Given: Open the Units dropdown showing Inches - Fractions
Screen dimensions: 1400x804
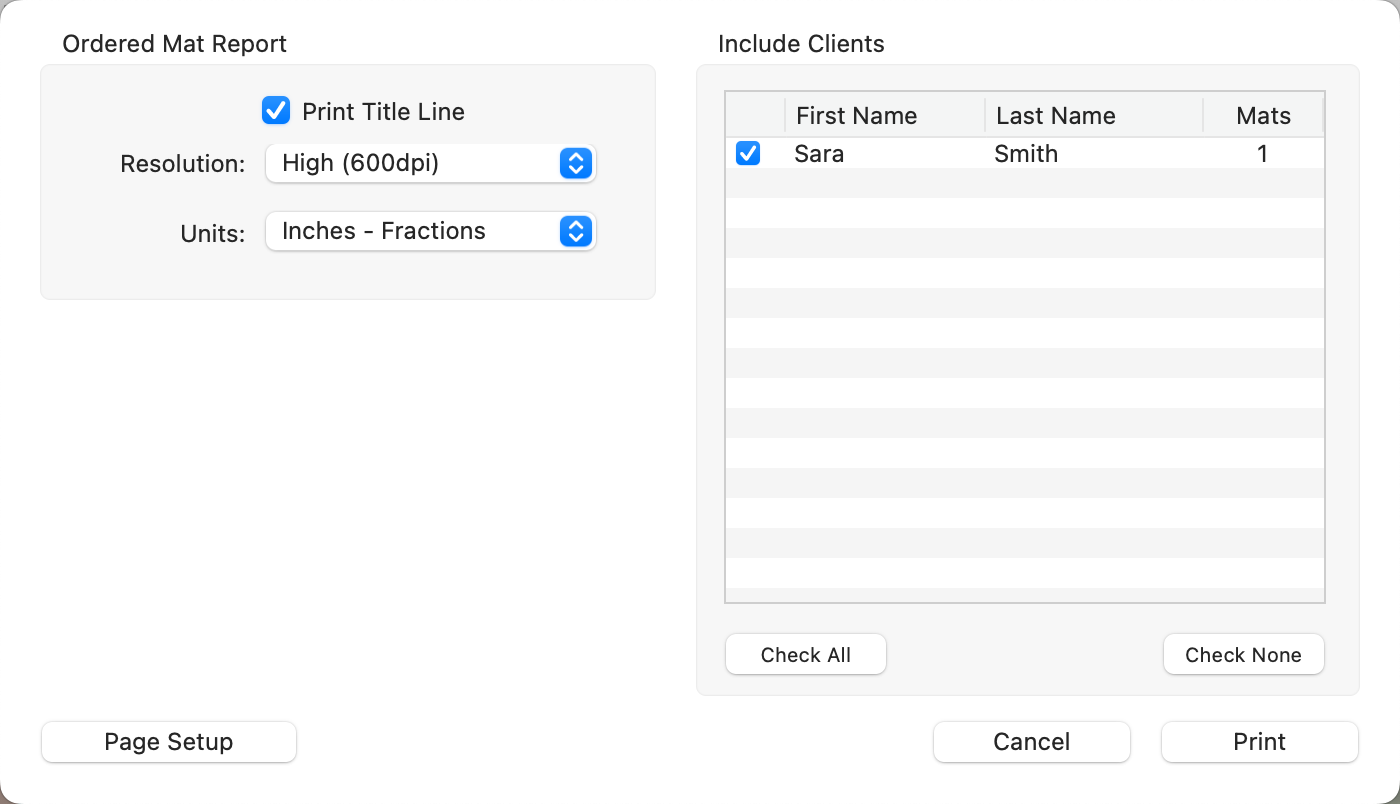Looking at the screenshot, I should click(x=430, y=231).
